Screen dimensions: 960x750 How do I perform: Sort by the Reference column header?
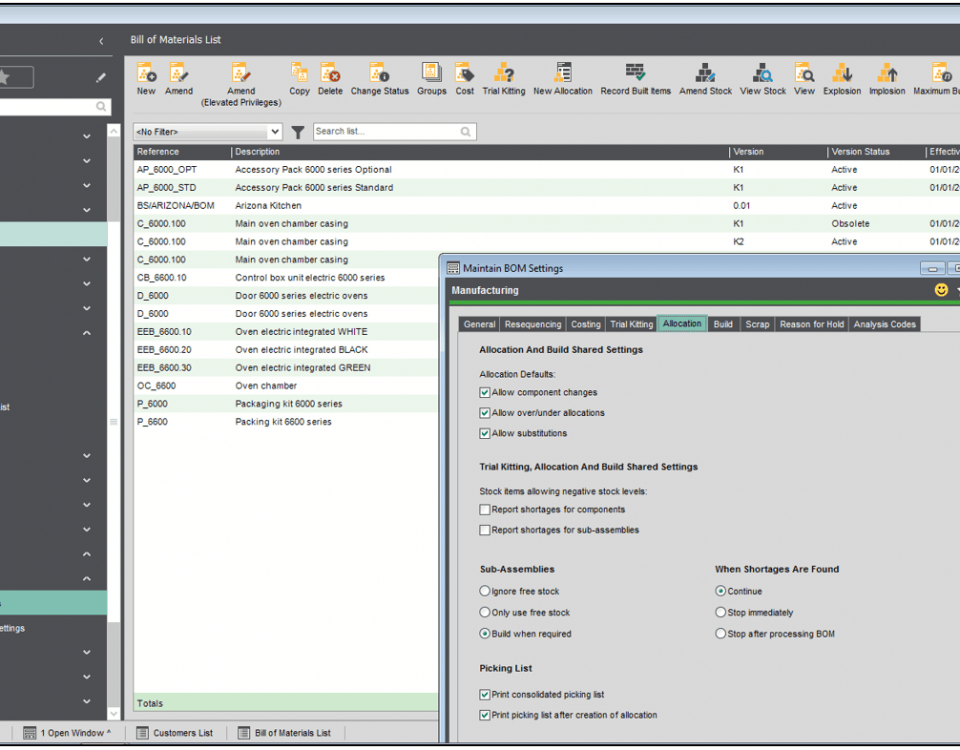(182, 152)
